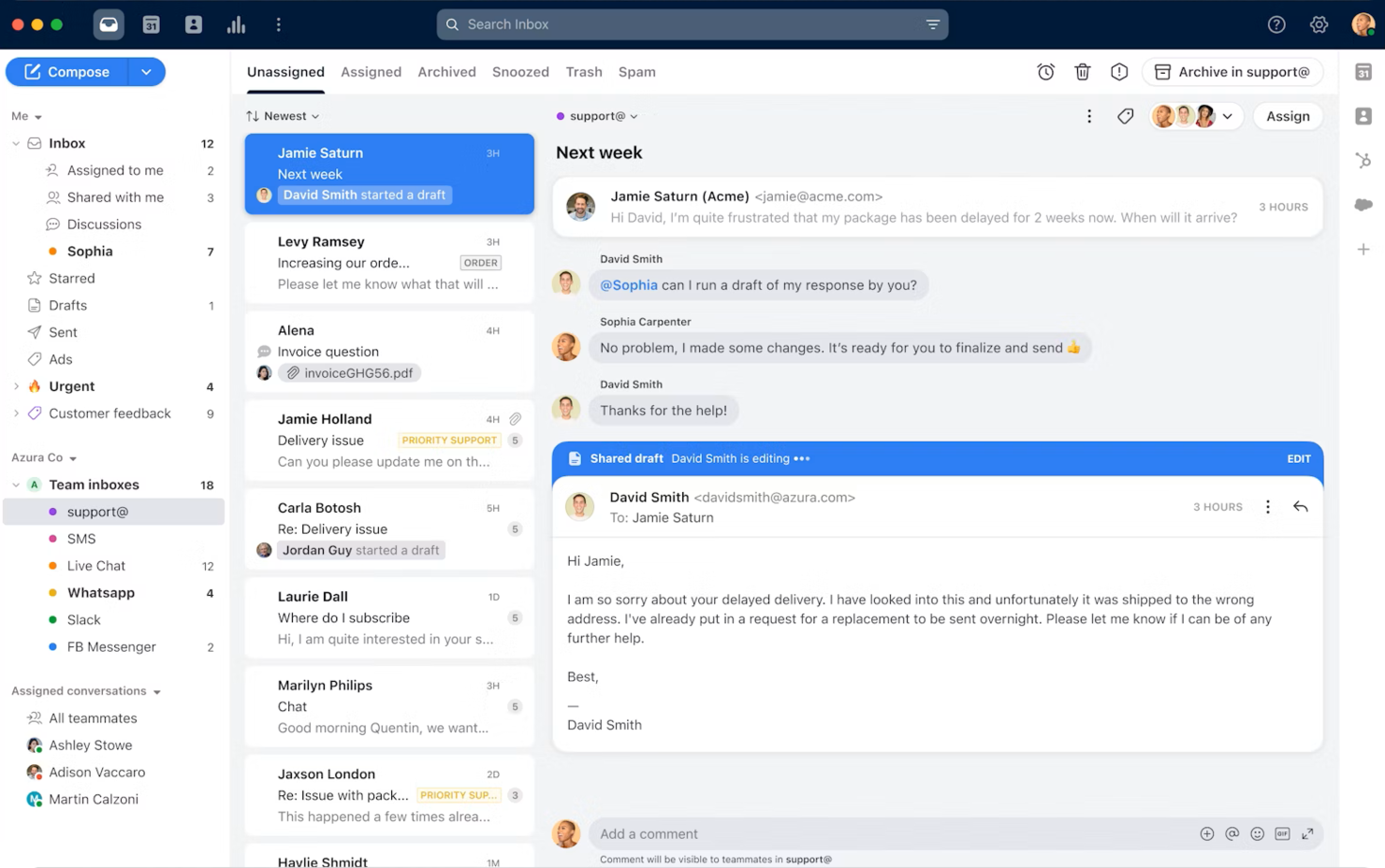Viewport: 1385px width, 868px height.
Task: Open the Contacts icon in top bar
Action: [194, 24]
